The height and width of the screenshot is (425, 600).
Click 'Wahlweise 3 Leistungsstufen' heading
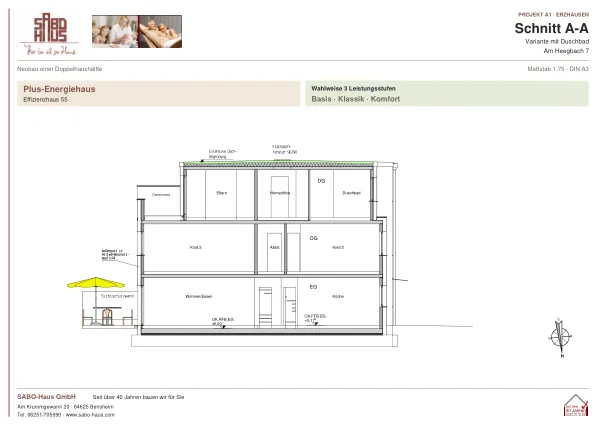[x=354, y=88]
